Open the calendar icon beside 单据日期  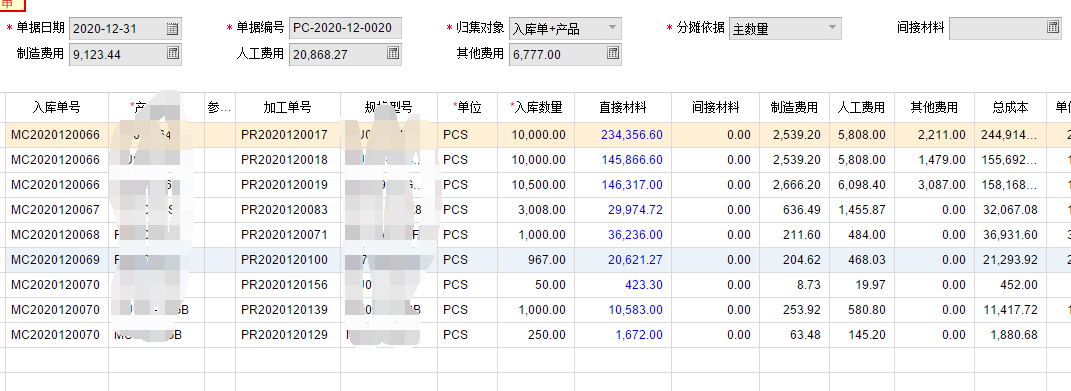[x=173, y=29]
